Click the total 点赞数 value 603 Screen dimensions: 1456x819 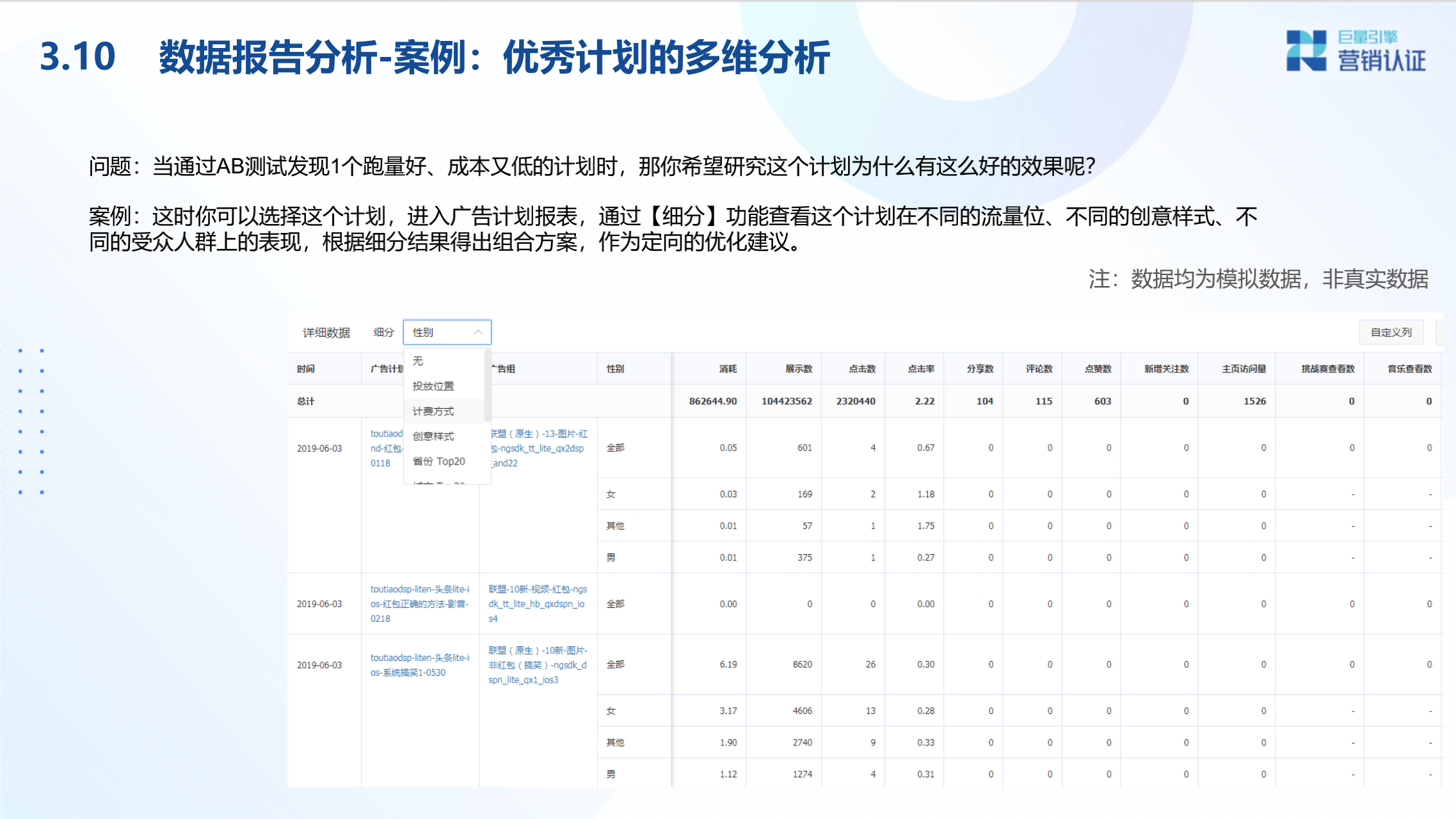pos(1103,401)
